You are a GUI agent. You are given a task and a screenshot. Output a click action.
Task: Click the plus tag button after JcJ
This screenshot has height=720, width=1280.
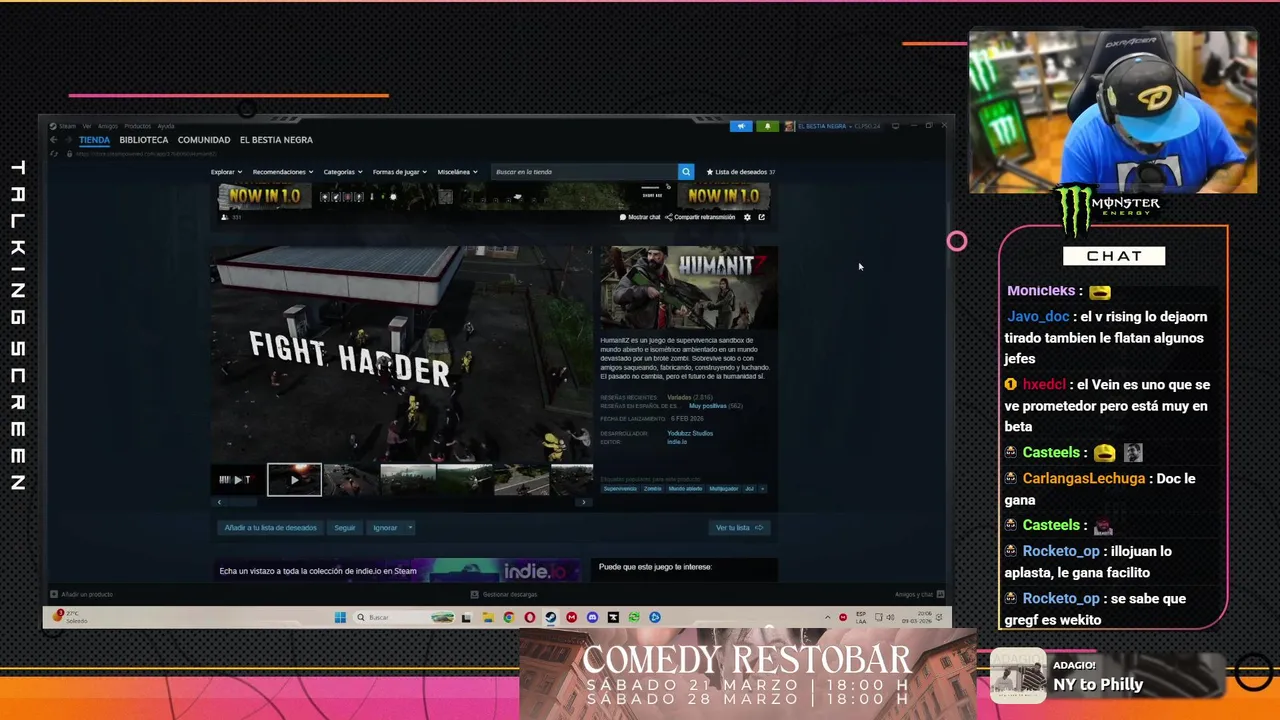(763, 489)
